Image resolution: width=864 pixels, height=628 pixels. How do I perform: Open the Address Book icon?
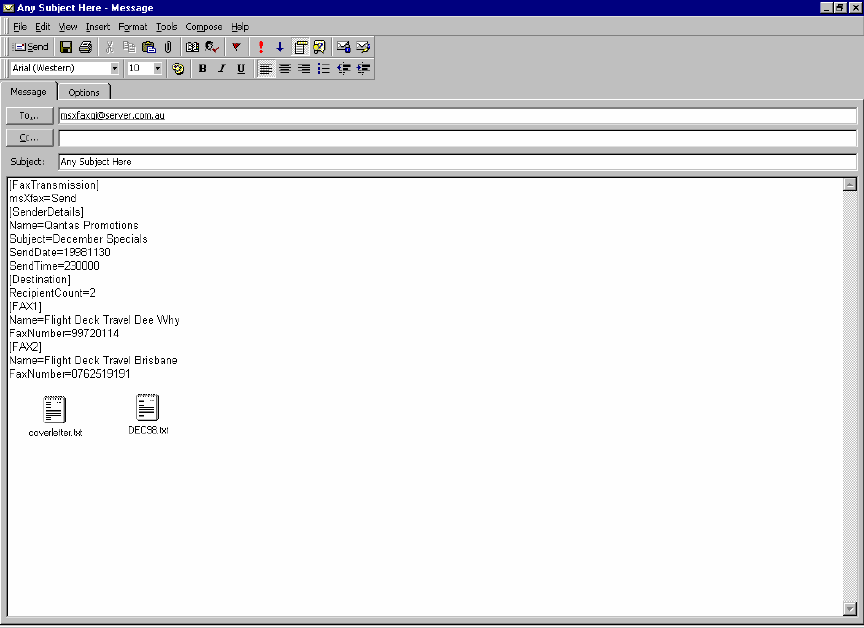(x=192, y=47)
